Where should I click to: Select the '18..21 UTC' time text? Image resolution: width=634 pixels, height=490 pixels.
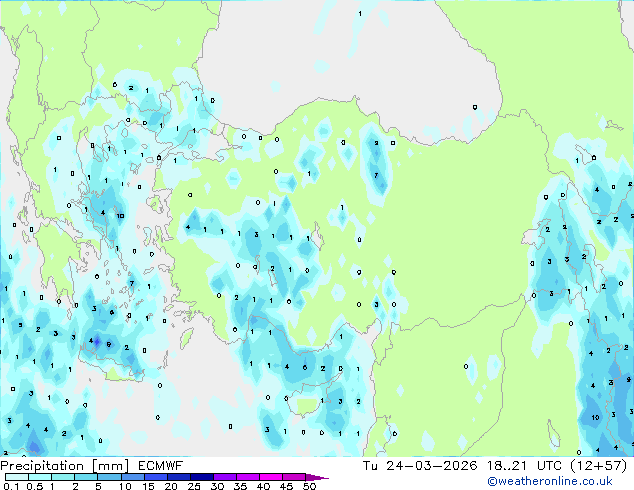coord(524,466)
